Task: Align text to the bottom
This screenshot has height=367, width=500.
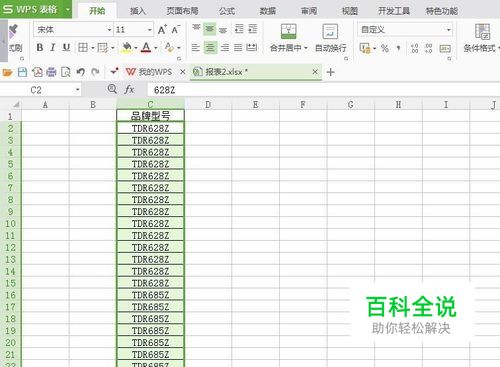Action: (x=223, y=31)
